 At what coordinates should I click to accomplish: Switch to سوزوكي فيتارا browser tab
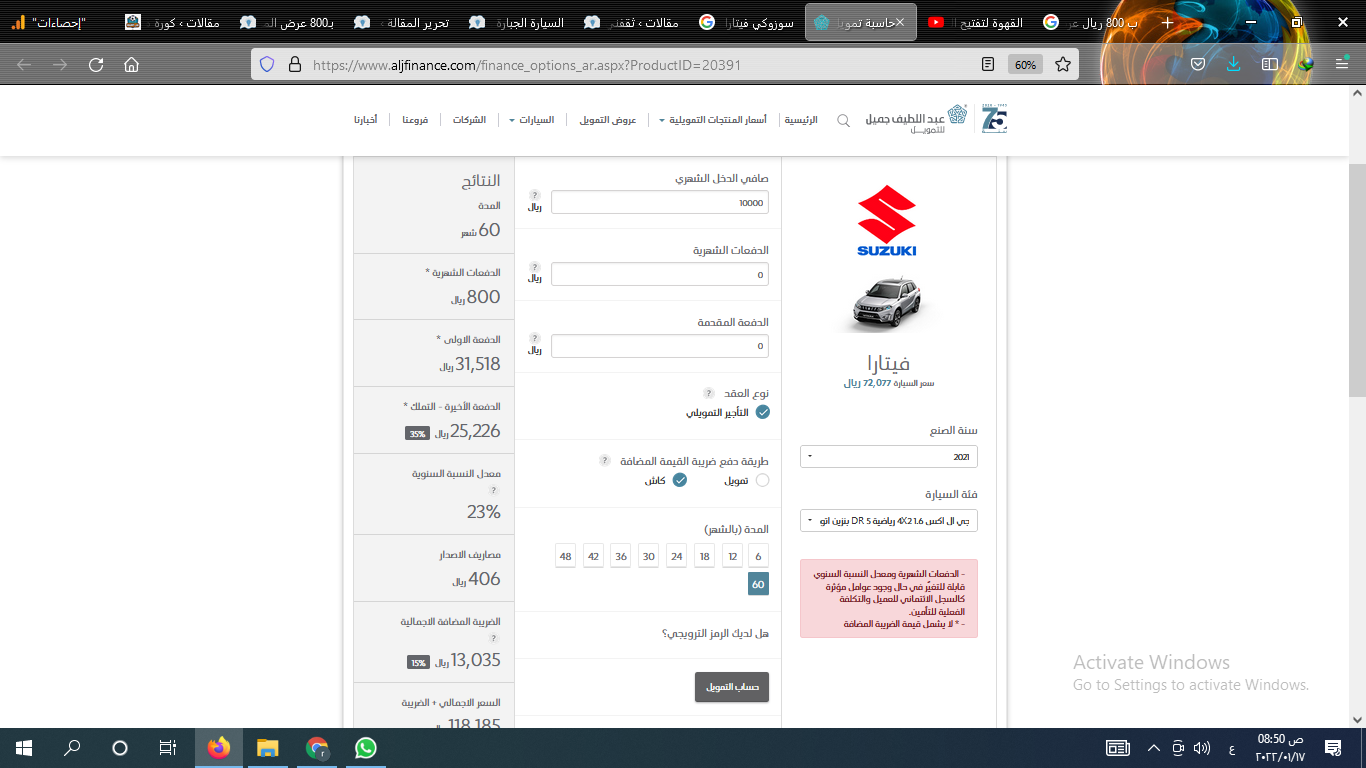(x=747, y=22)
